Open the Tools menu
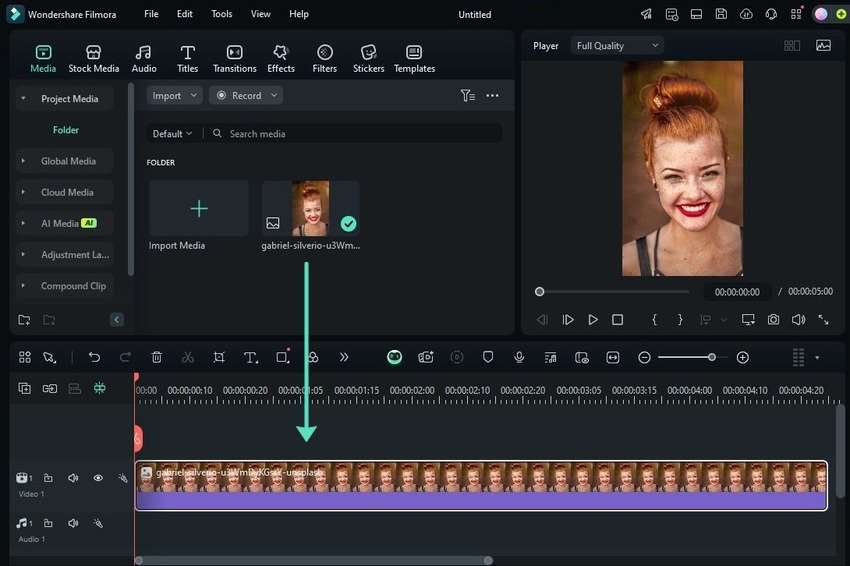Screen dimensions: 850x566 click(221, 14)
